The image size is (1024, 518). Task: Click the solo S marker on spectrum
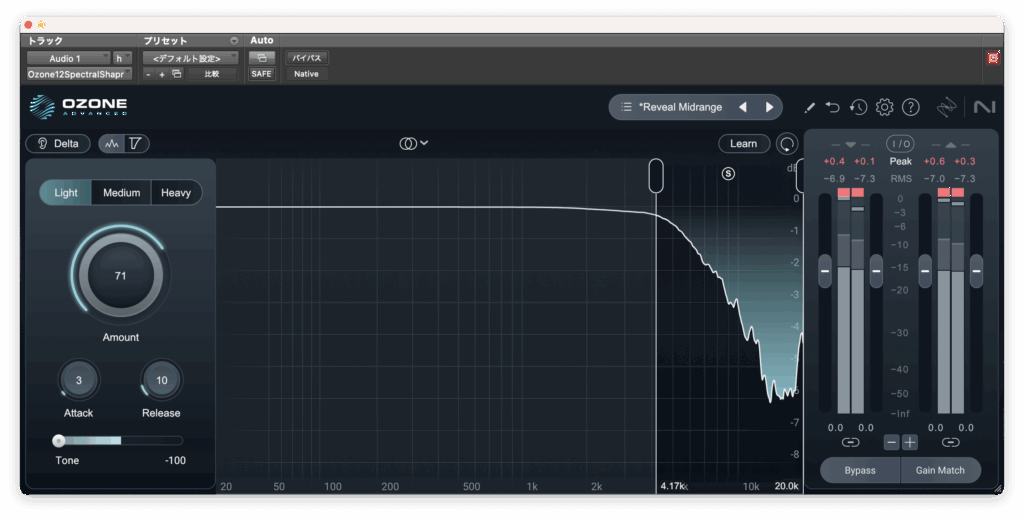click(x=728, y=173)
